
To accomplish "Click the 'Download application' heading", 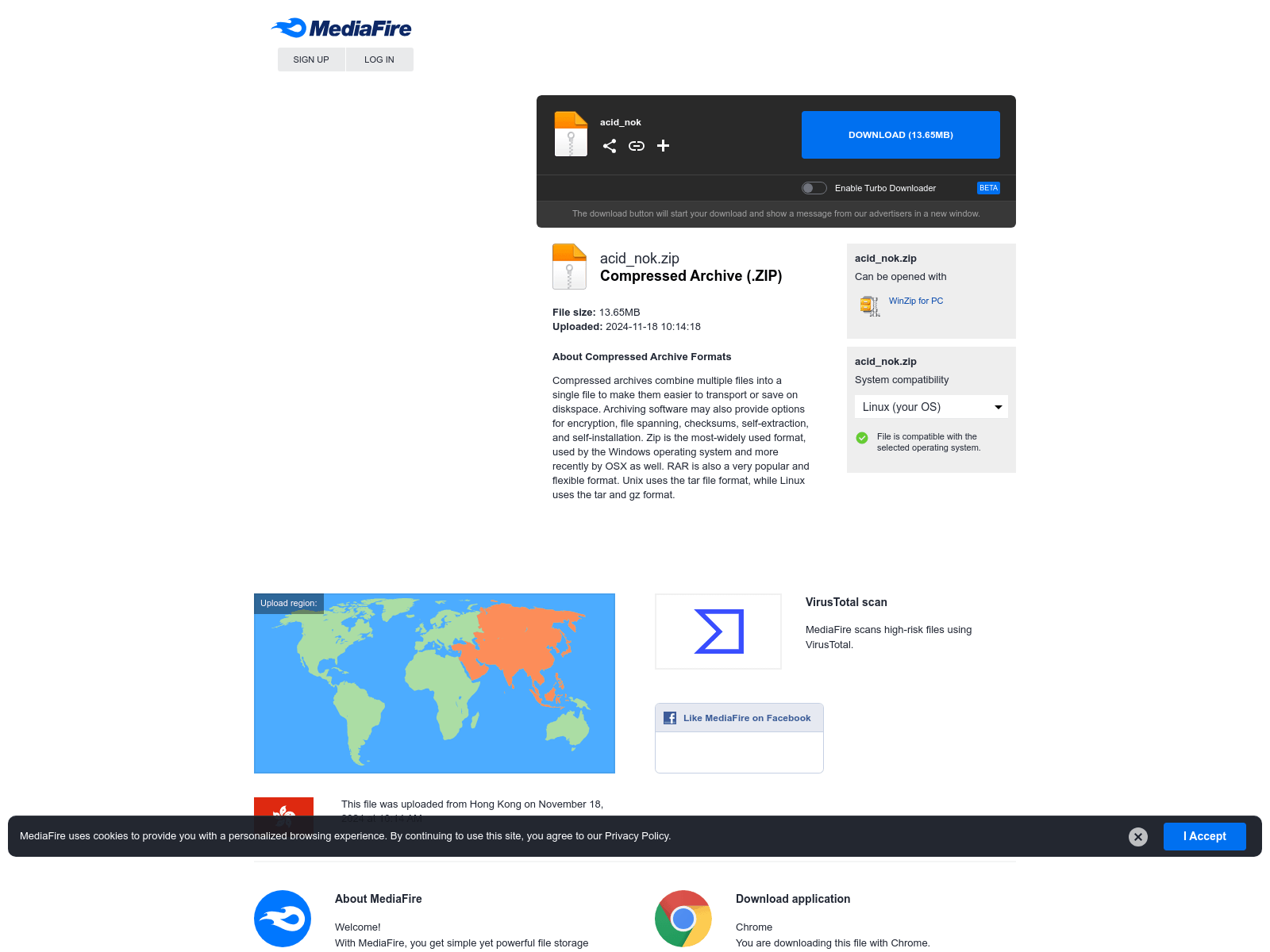I will pos(793,899).
